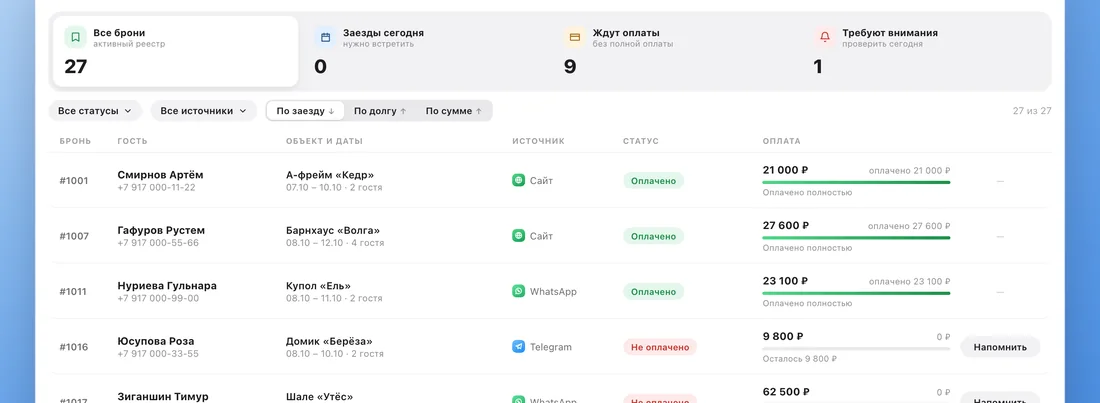Select the Требуют внимания summary card
1100x403 pixels.
point(925,51)
